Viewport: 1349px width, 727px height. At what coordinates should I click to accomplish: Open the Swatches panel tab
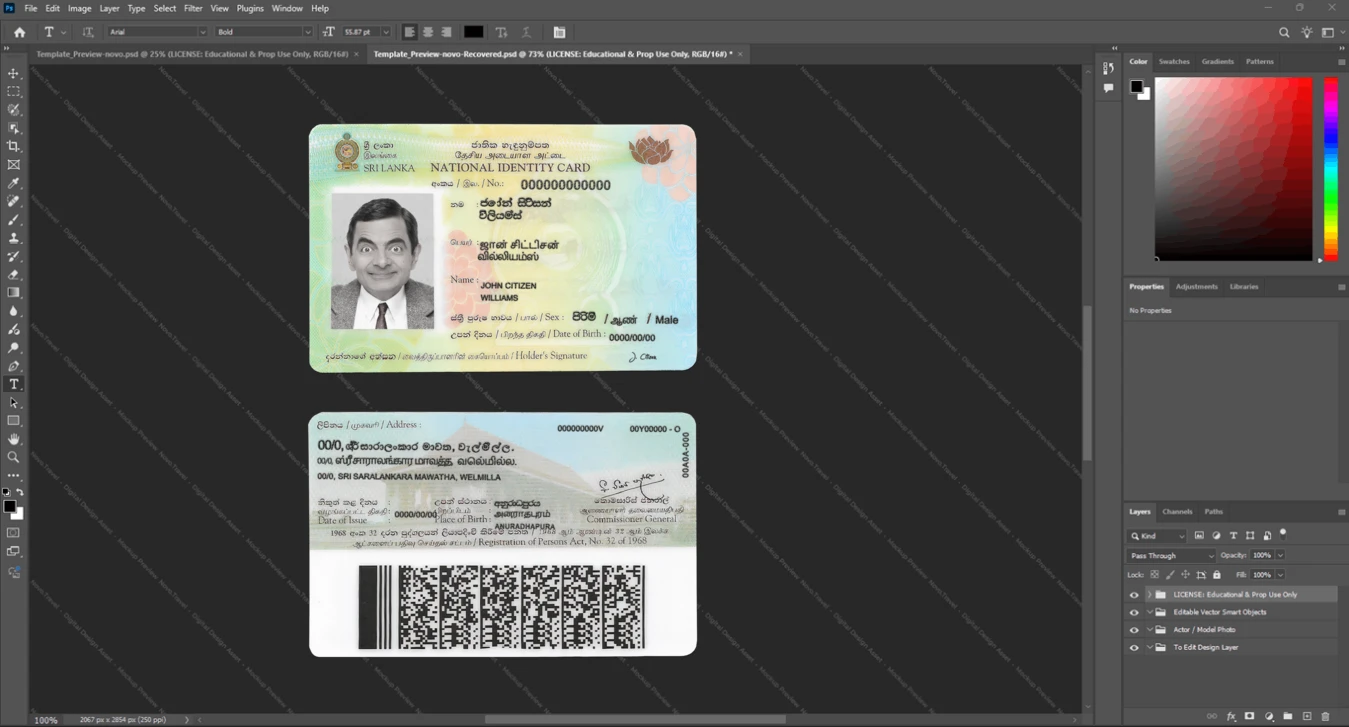click(x=1174, y=62)
